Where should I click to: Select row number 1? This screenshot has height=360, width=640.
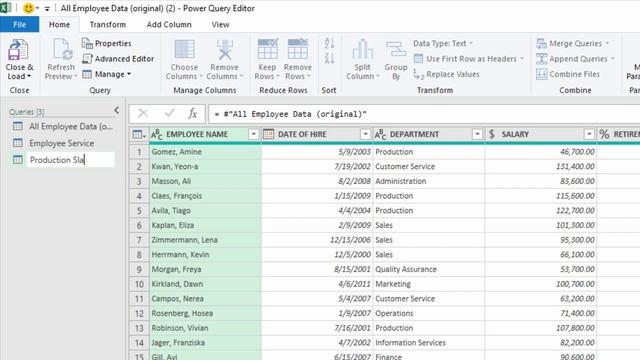pos(139,152)
